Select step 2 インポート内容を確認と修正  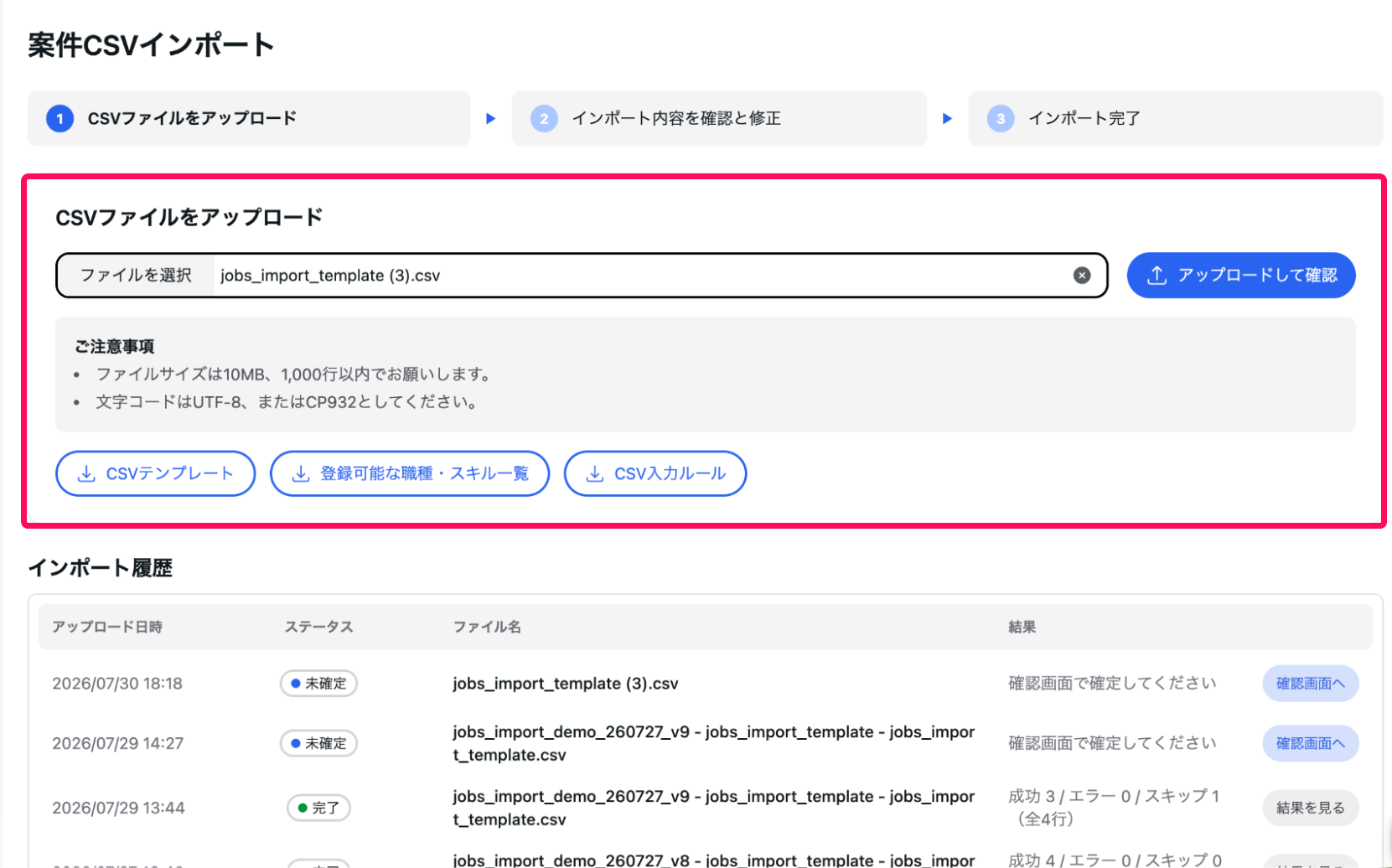pos(719,118)
